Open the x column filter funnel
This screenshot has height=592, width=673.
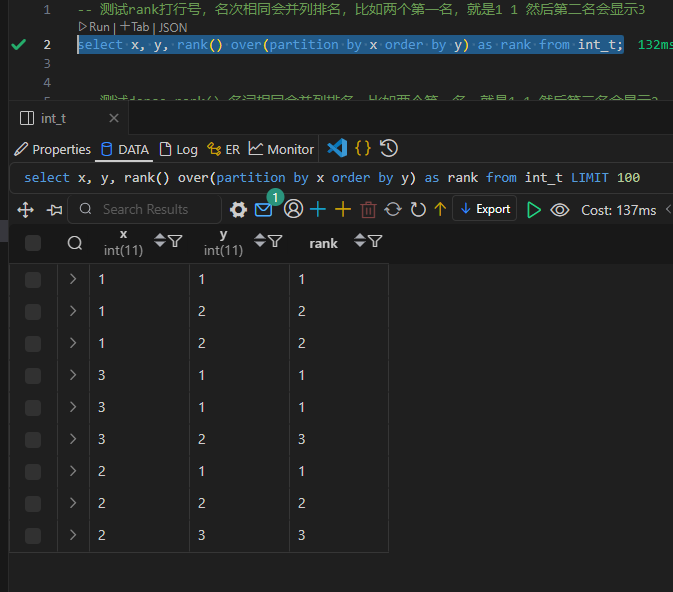coord(175,241)
